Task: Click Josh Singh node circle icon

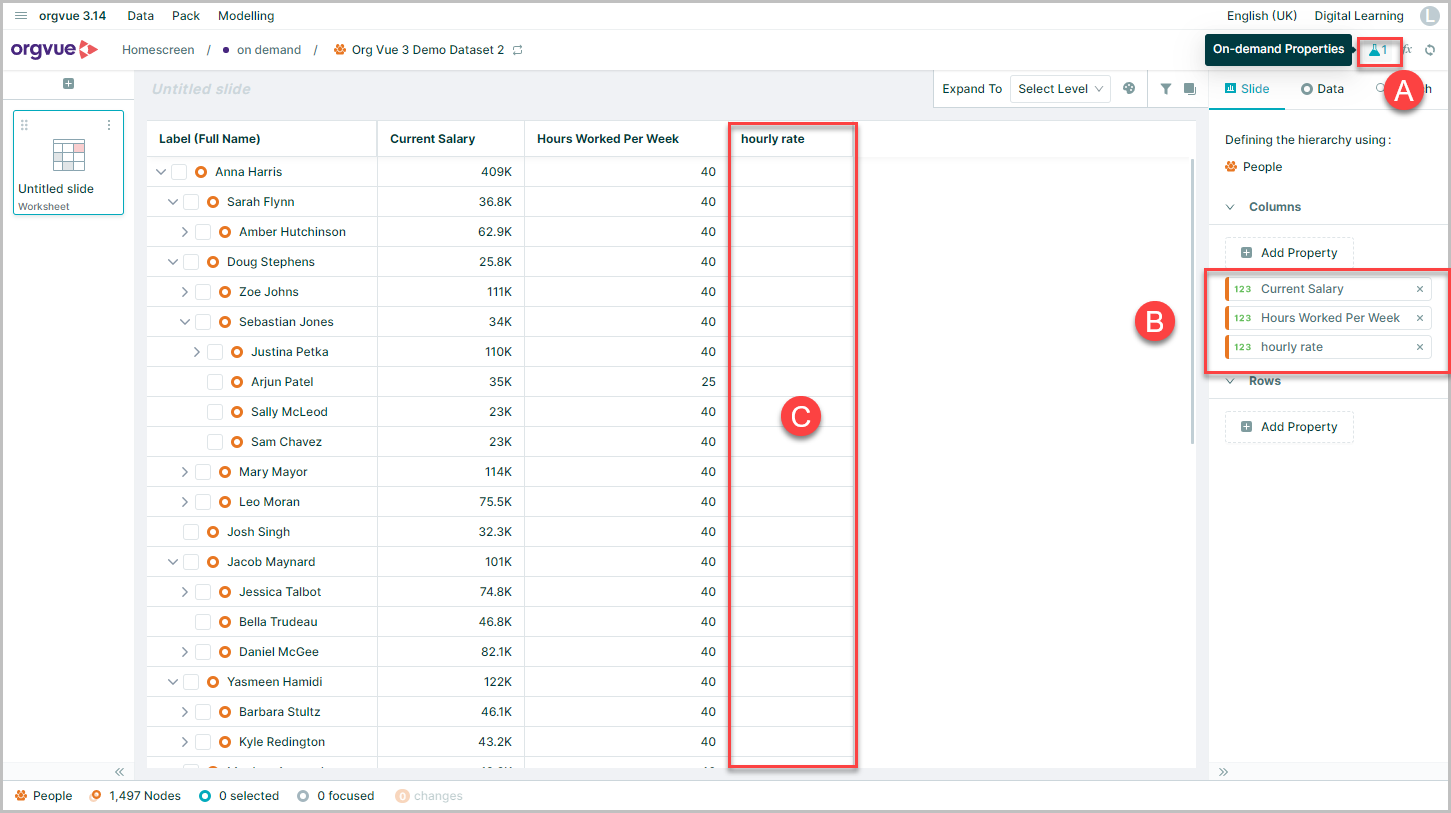Action: coord(213,532)
